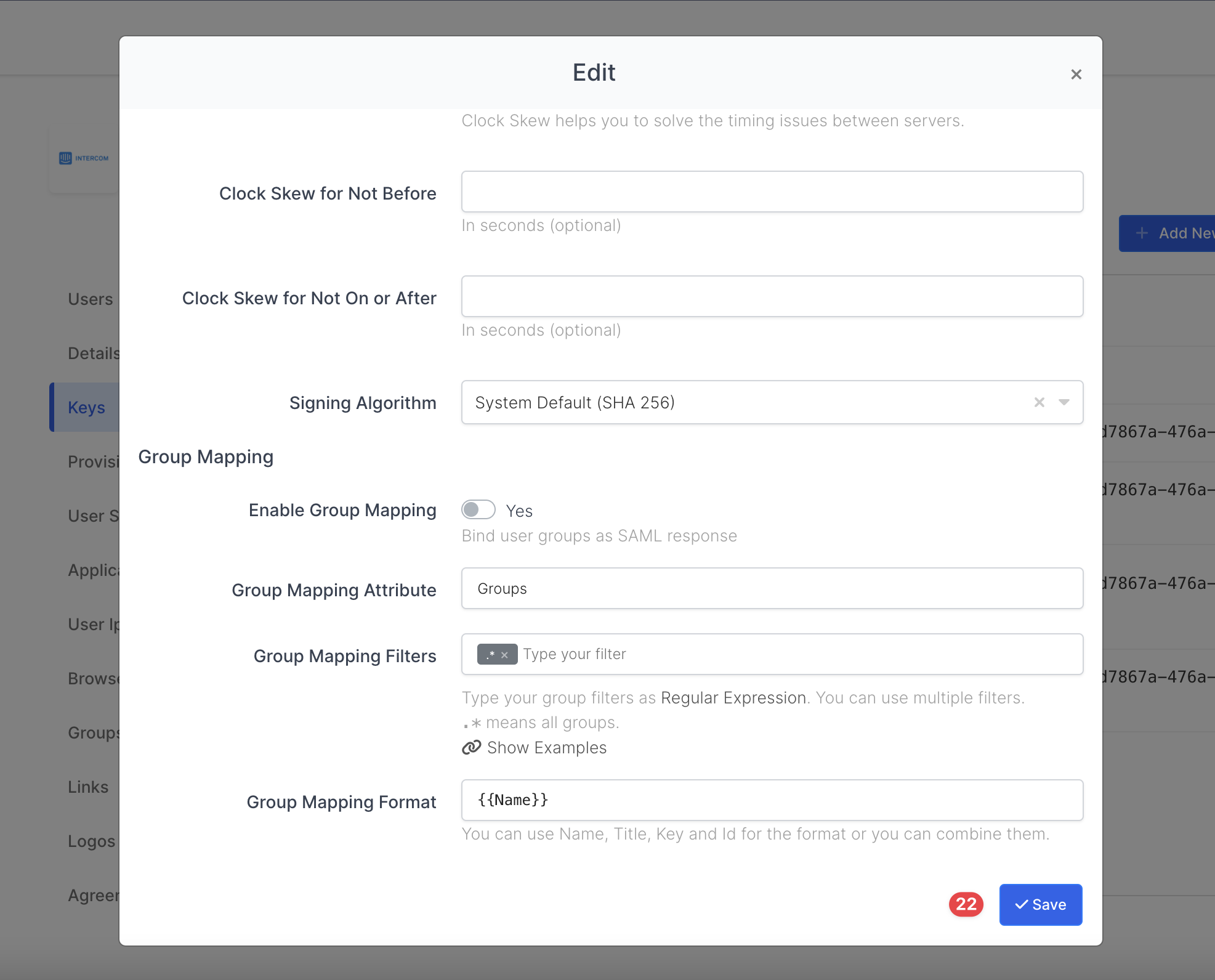Clear the Signing Algorithm selection
Screen dimensions: 1215x980
point(1039,402)
